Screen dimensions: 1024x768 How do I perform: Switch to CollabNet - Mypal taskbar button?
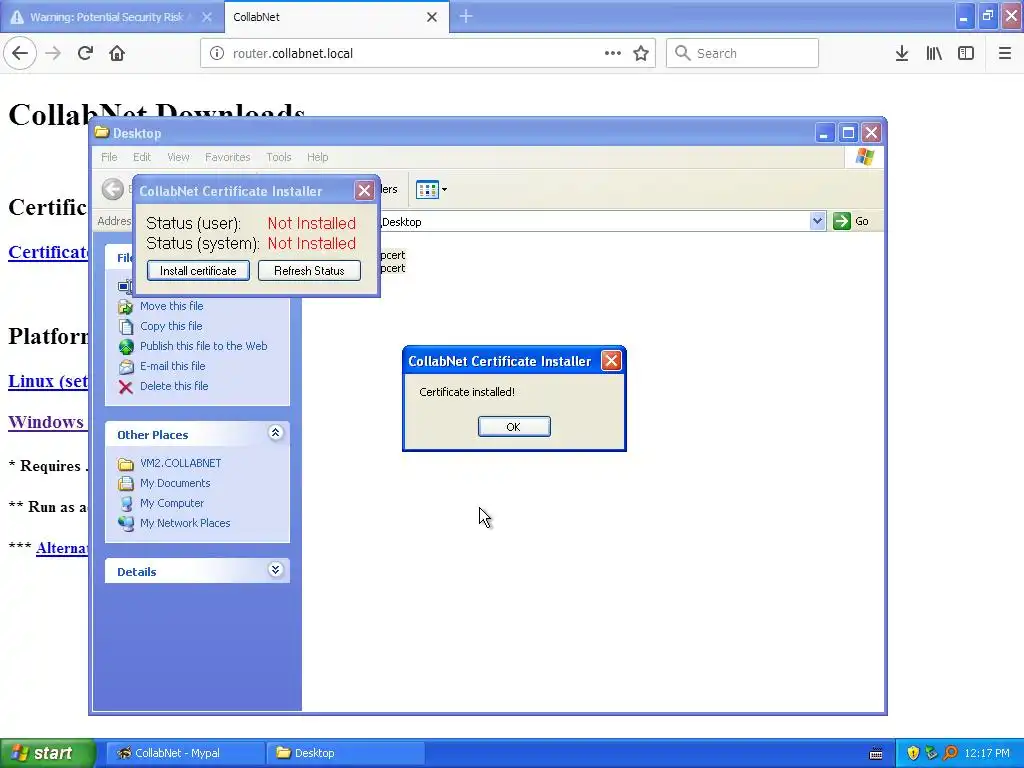pyautogui.click(x=185, y=753)
